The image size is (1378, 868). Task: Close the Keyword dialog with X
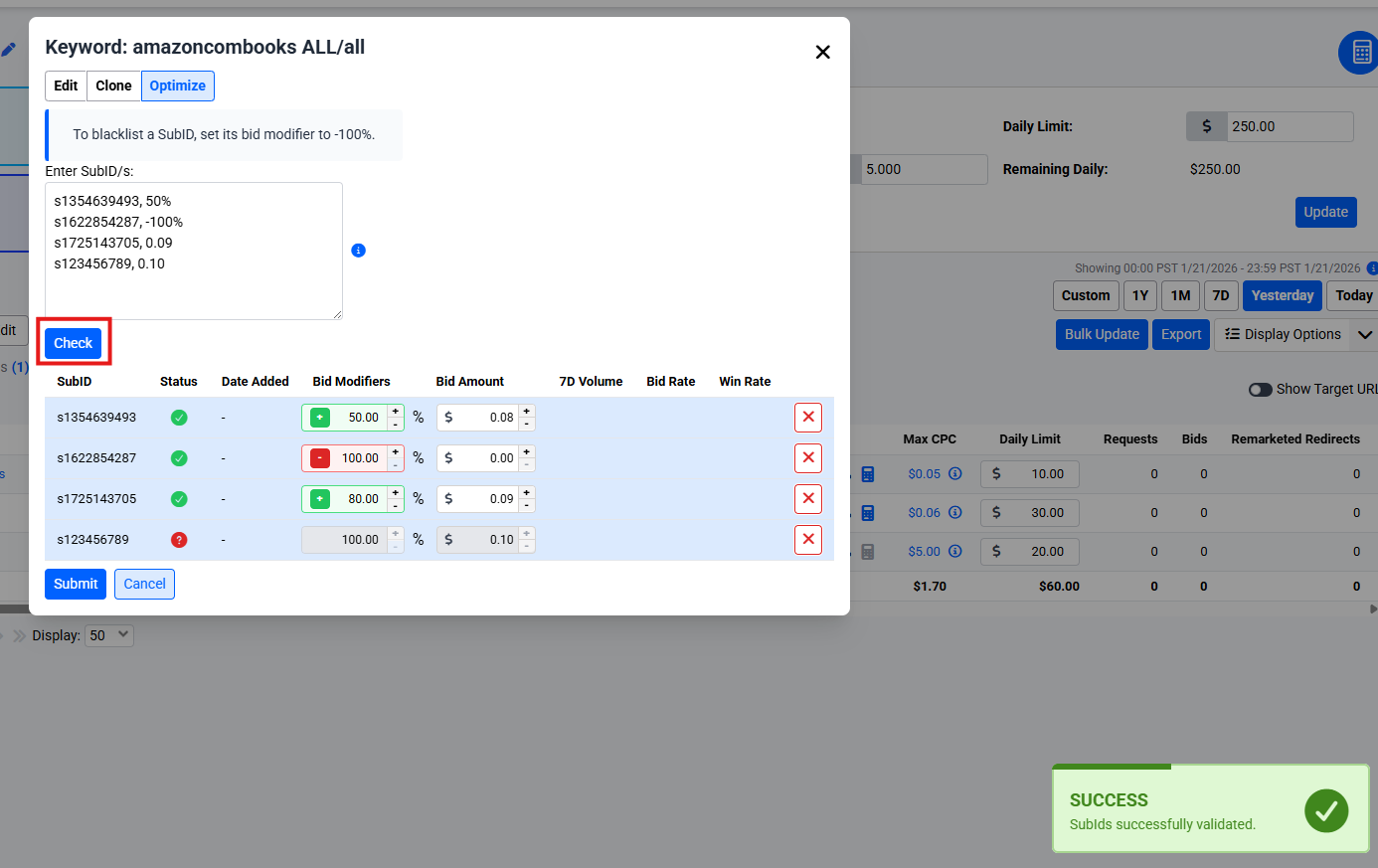pos(822,52)
